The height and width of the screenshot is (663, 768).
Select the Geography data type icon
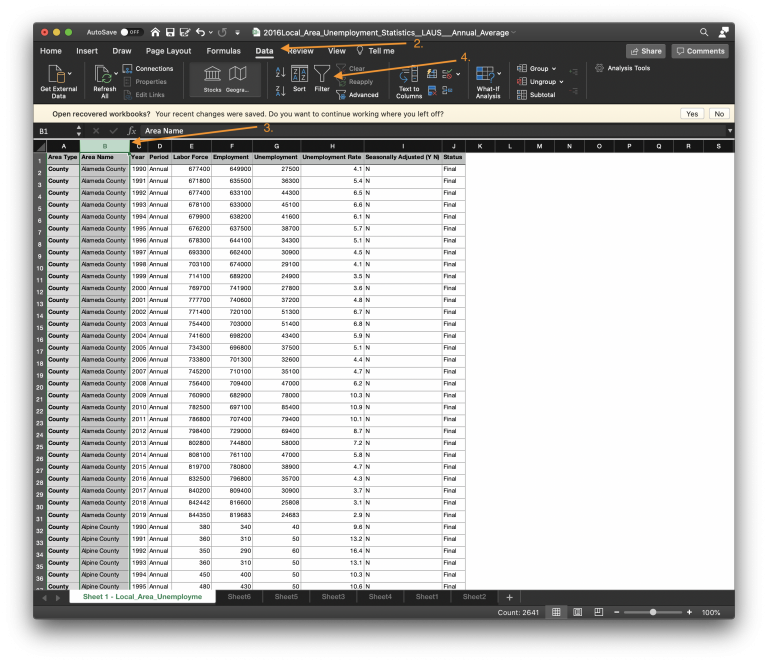238,74
